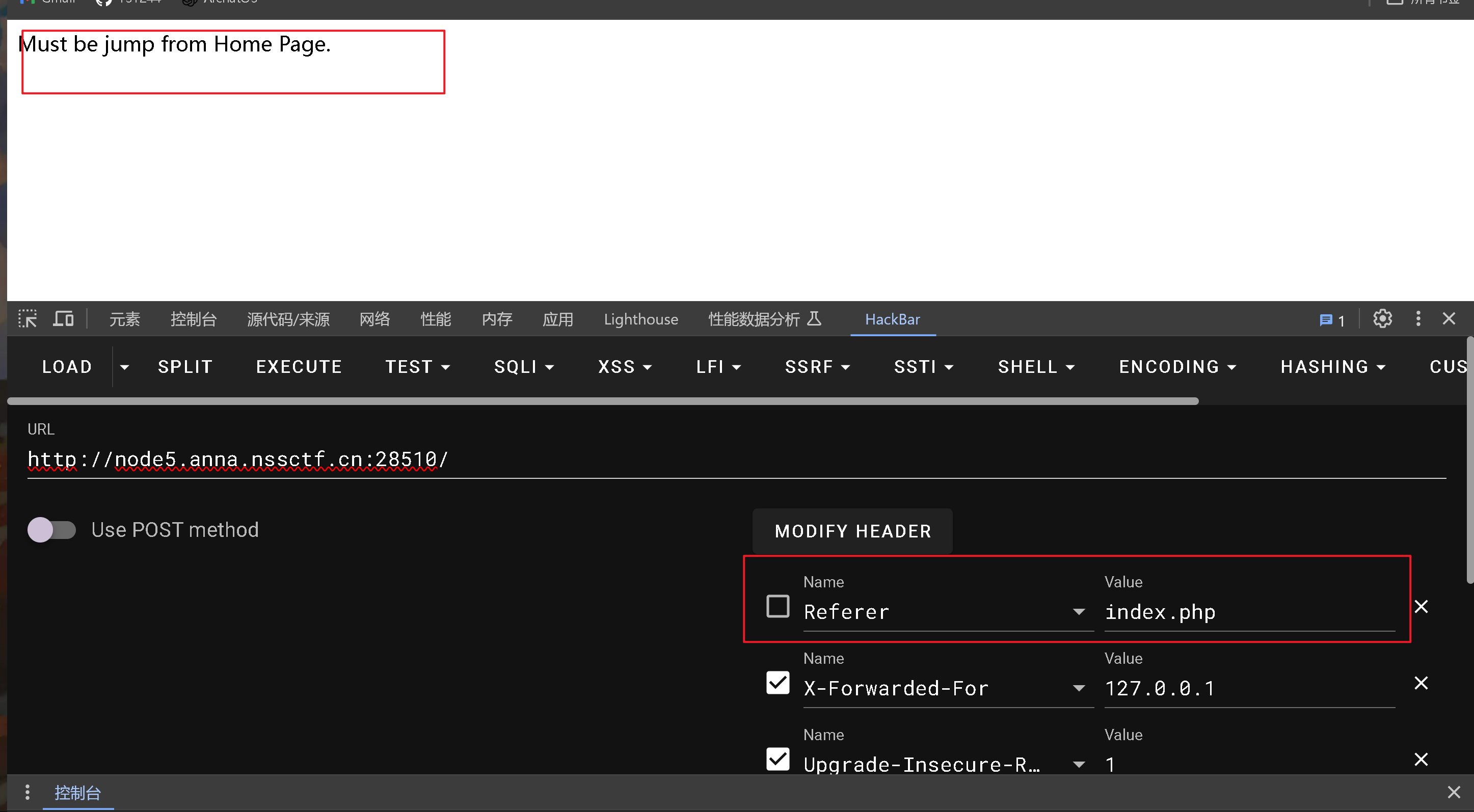1474x812 pixels.
Task: Expand the Referer header name dropdown
Action: pos(1079,612)
